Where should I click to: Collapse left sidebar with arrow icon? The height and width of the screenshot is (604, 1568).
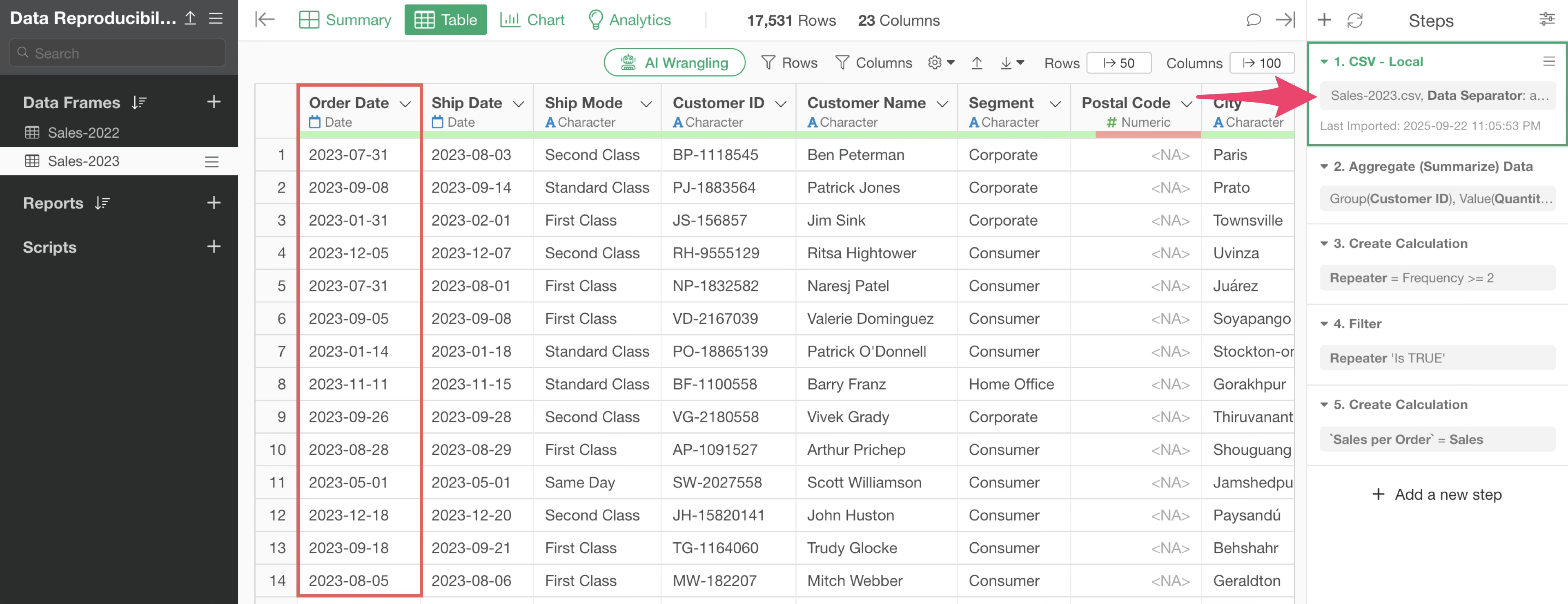[x=265, y=20]
